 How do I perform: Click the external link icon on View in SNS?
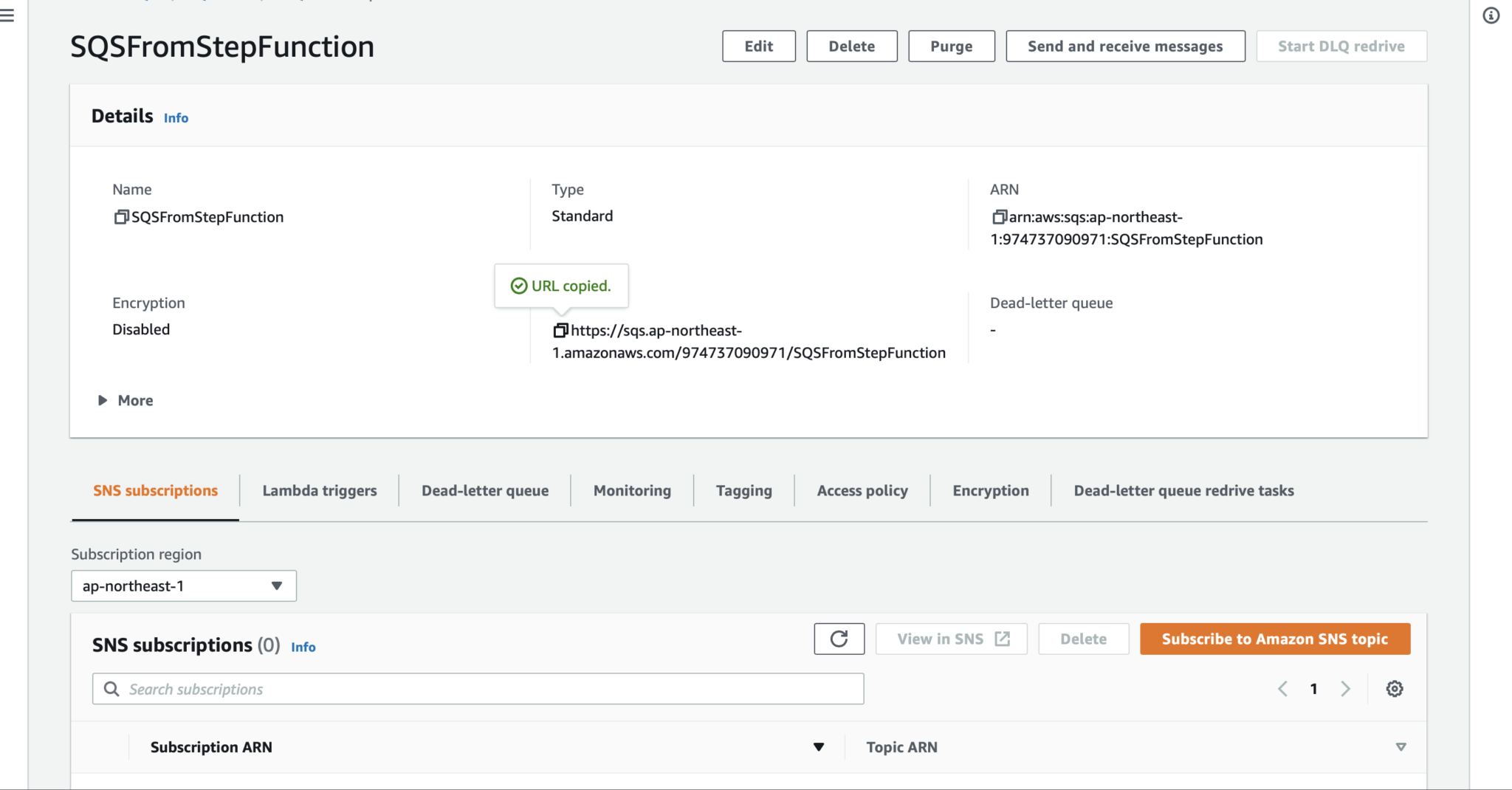coord(1004,639)
